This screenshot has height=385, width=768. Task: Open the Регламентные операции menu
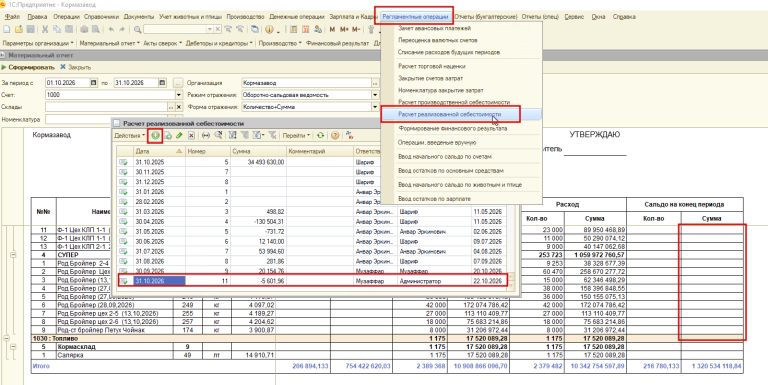pyautogui.click(x=415, y=17)
